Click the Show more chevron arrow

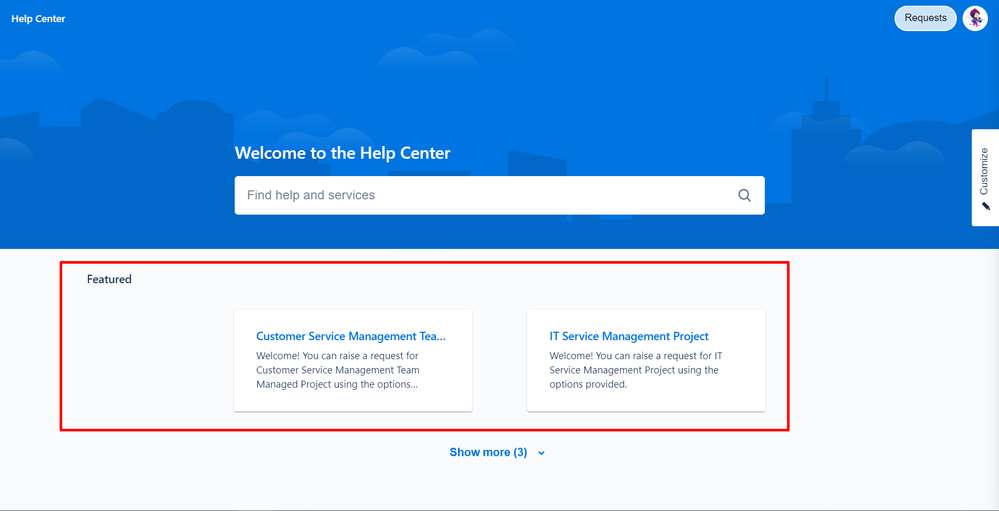(542, 453)
